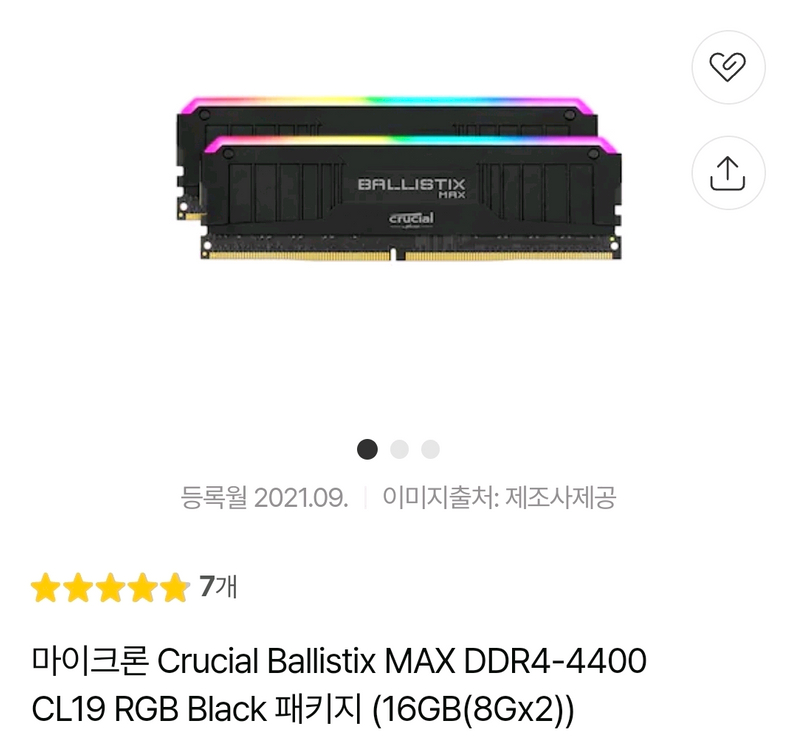
Task: Click the gold contact pins of front module
Action: 411,256
